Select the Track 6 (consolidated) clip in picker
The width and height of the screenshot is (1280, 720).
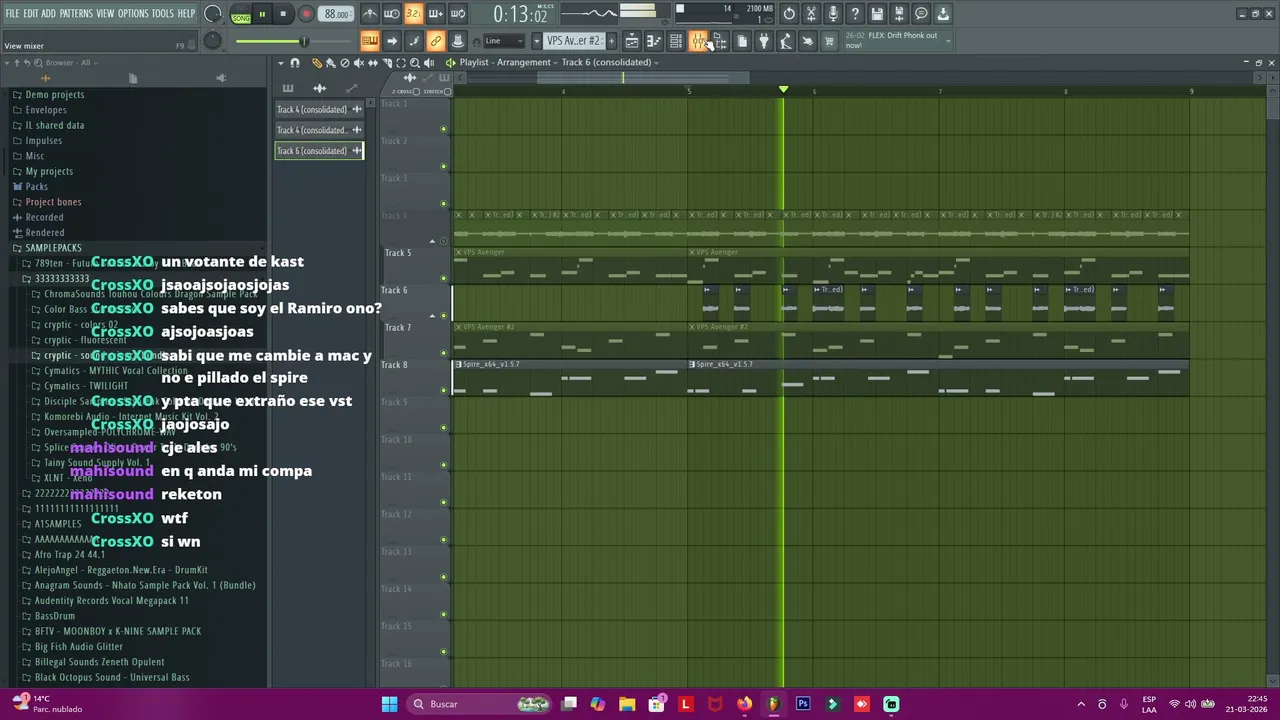coord(319,151)
